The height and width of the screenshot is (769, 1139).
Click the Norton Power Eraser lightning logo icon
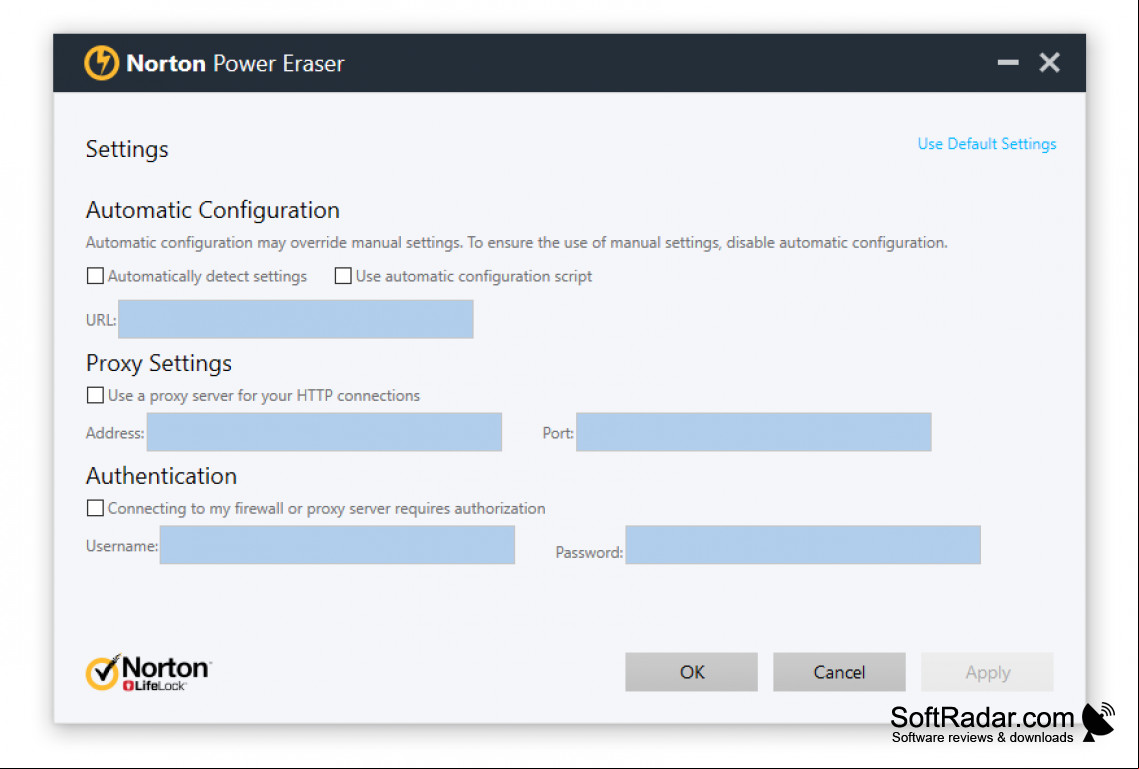[x=101, y=63]
